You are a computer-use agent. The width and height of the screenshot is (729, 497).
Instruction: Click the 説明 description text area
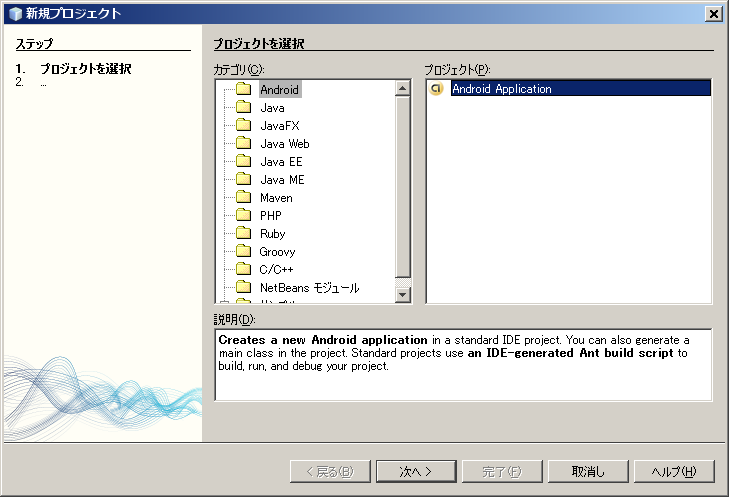pos(463,364)
